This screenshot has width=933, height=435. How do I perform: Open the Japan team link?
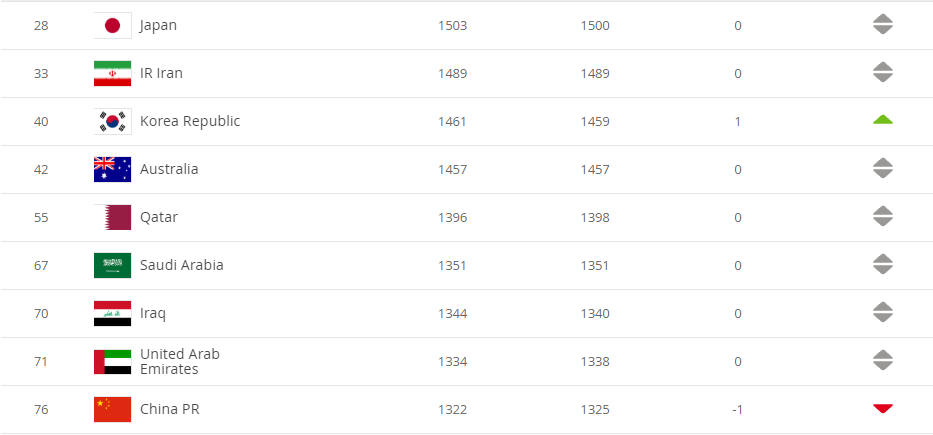coord(158,26)
